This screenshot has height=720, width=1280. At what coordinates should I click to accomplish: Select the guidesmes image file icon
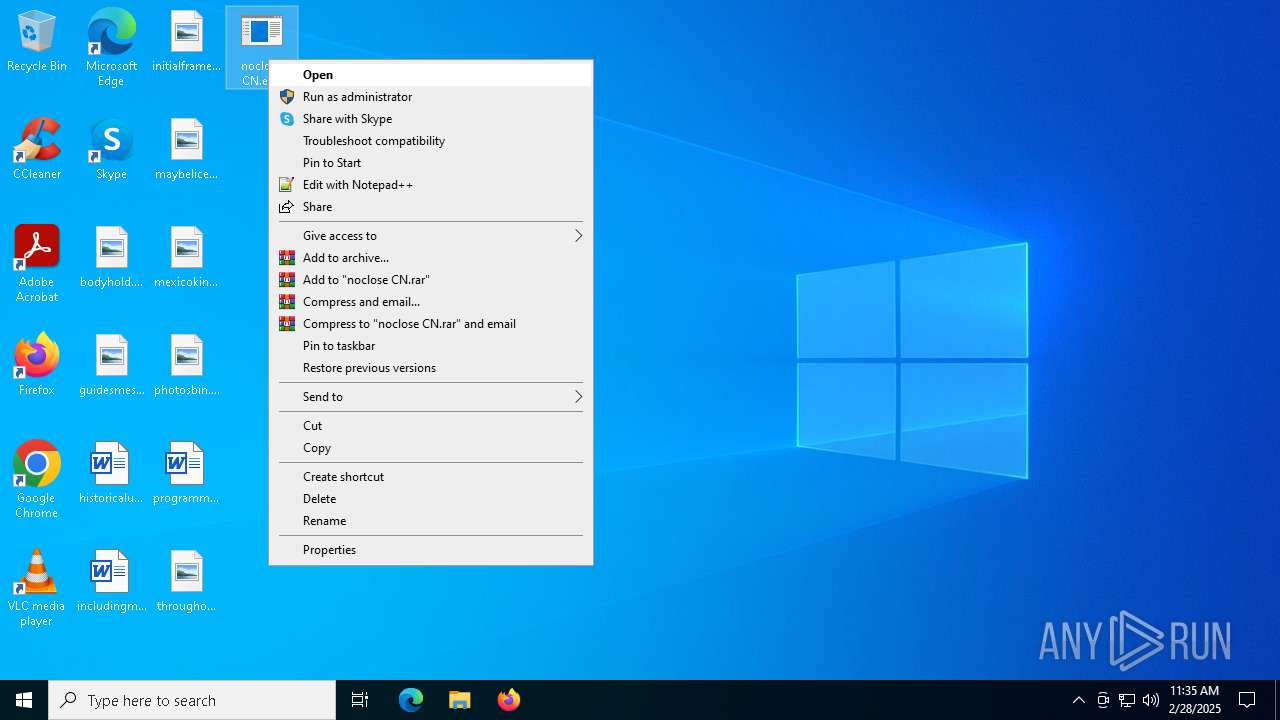111,366
